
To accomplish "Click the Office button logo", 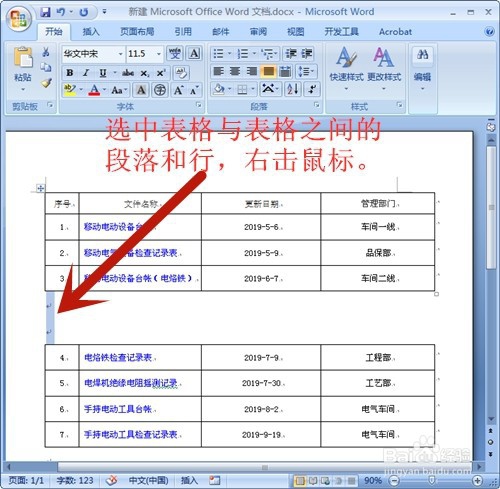I will point(19,19).
